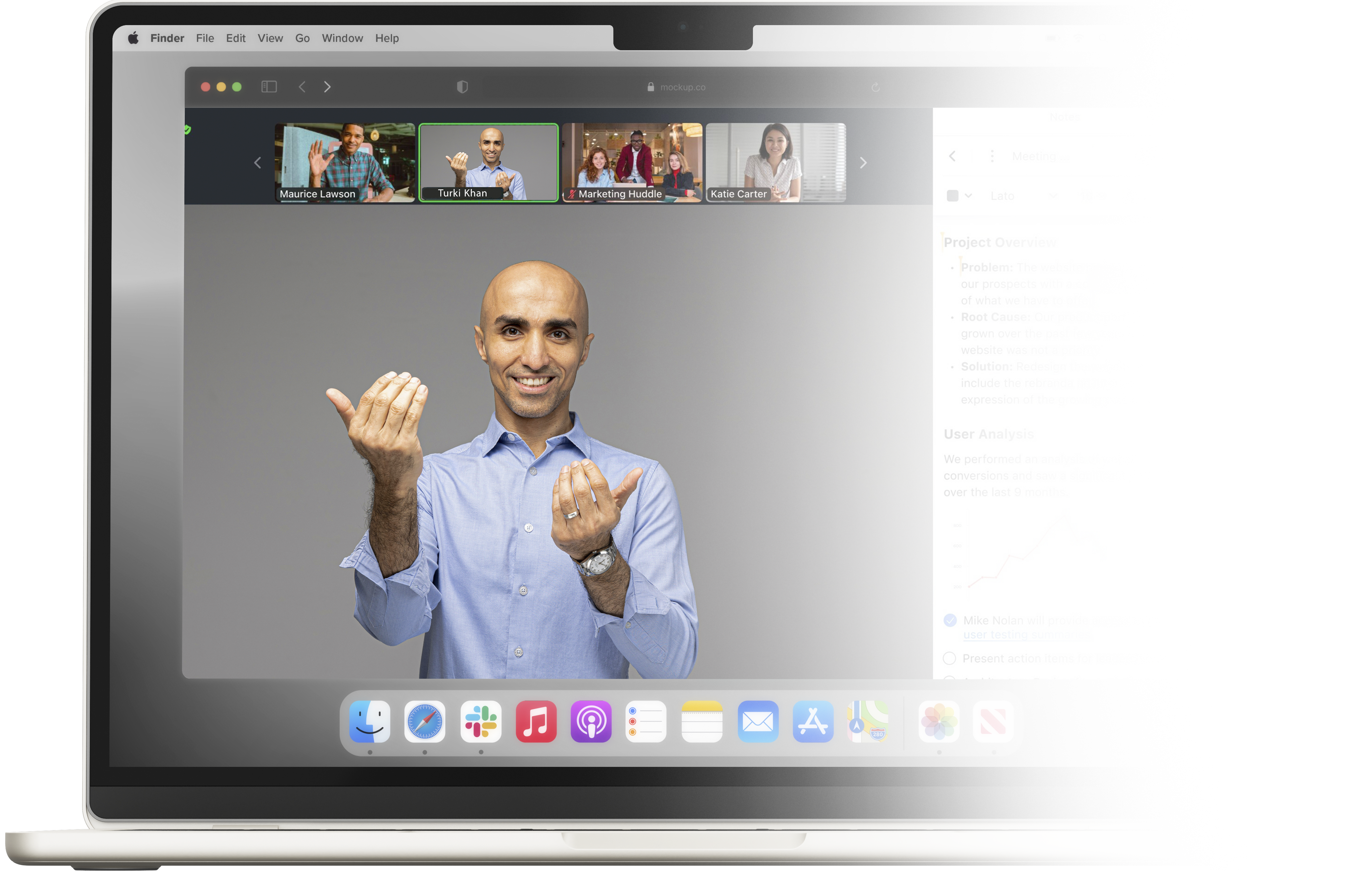Screen dimensions: 1372x880
Task: Open App Store from the dock
Action: point(813,722)
